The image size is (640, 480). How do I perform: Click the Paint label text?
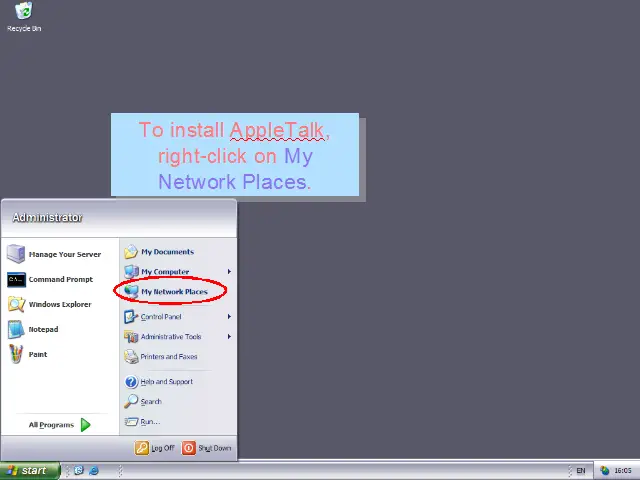(x=38, y=354)
